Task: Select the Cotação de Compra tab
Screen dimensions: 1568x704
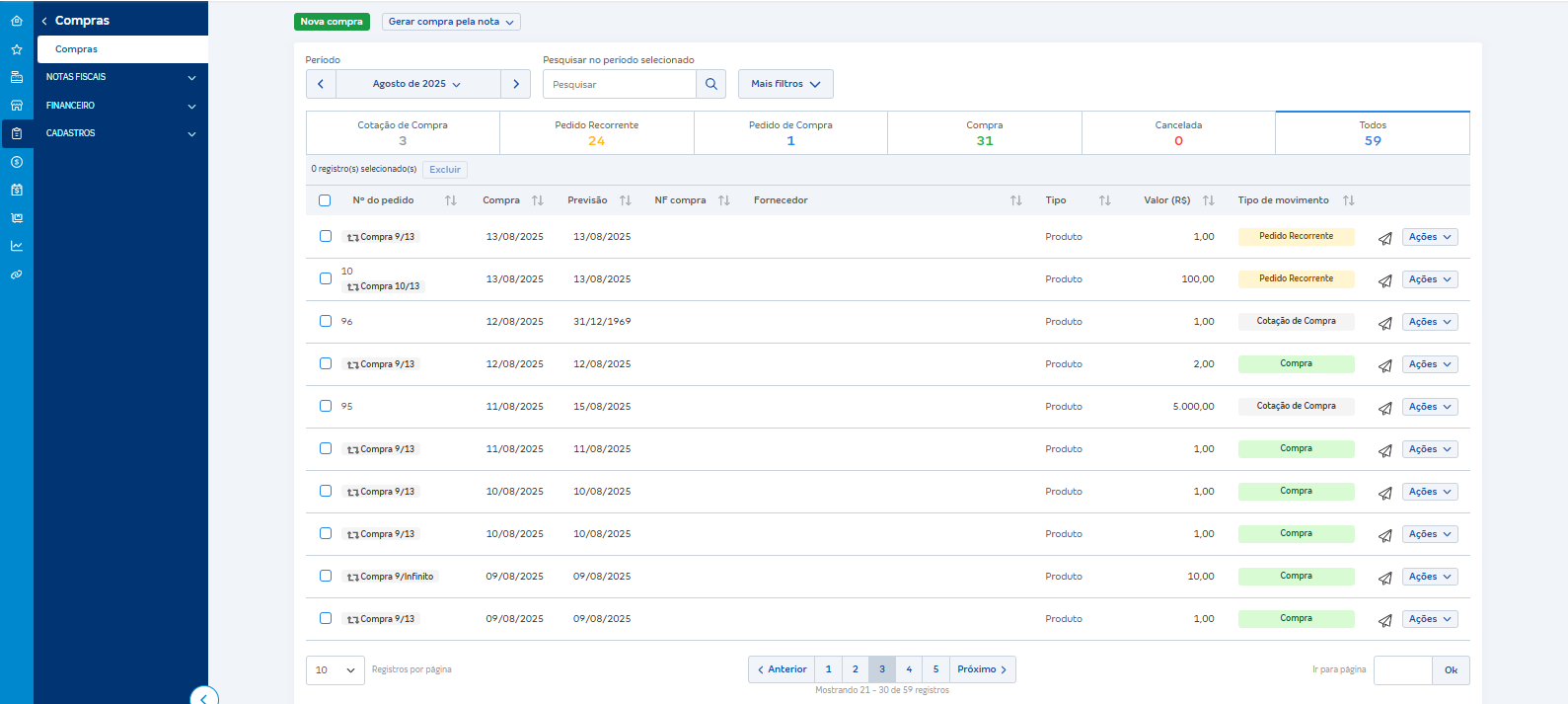Action: coord(403,133)
